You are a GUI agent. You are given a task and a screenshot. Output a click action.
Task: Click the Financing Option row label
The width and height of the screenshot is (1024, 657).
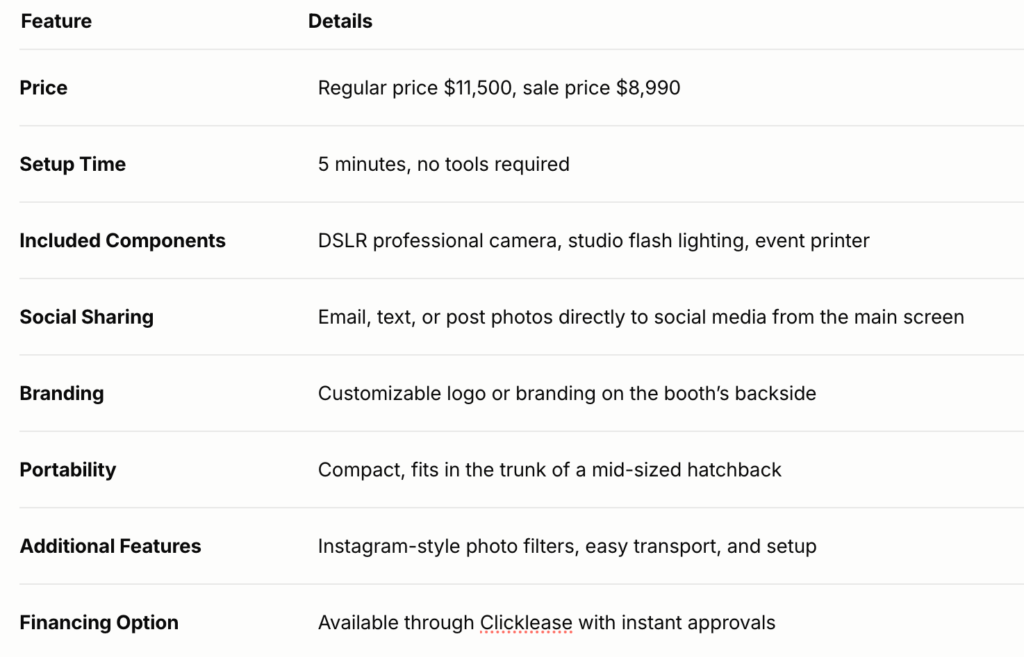coord(99,623)
